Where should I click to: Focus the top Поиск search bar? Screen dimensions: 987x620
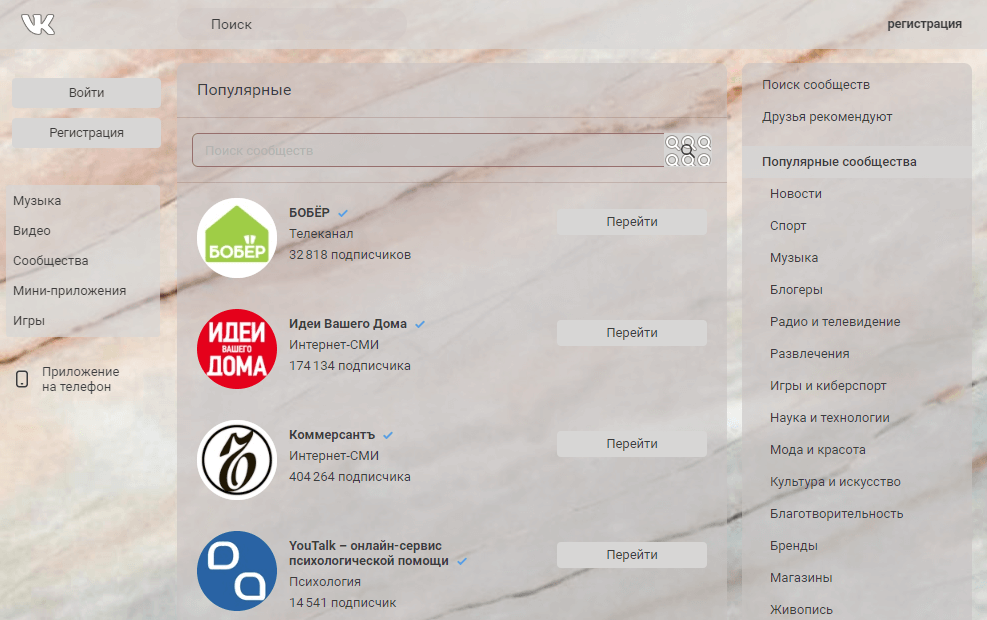click(x=292, y=24)
